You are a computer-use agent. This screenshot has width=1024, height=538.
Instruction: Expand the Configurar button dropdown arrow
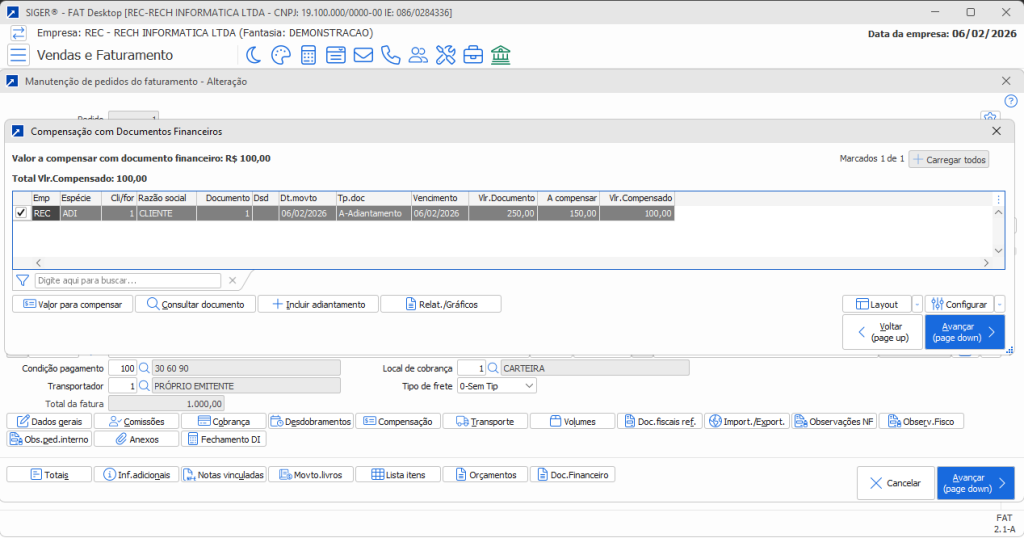[x=999, y=304]
